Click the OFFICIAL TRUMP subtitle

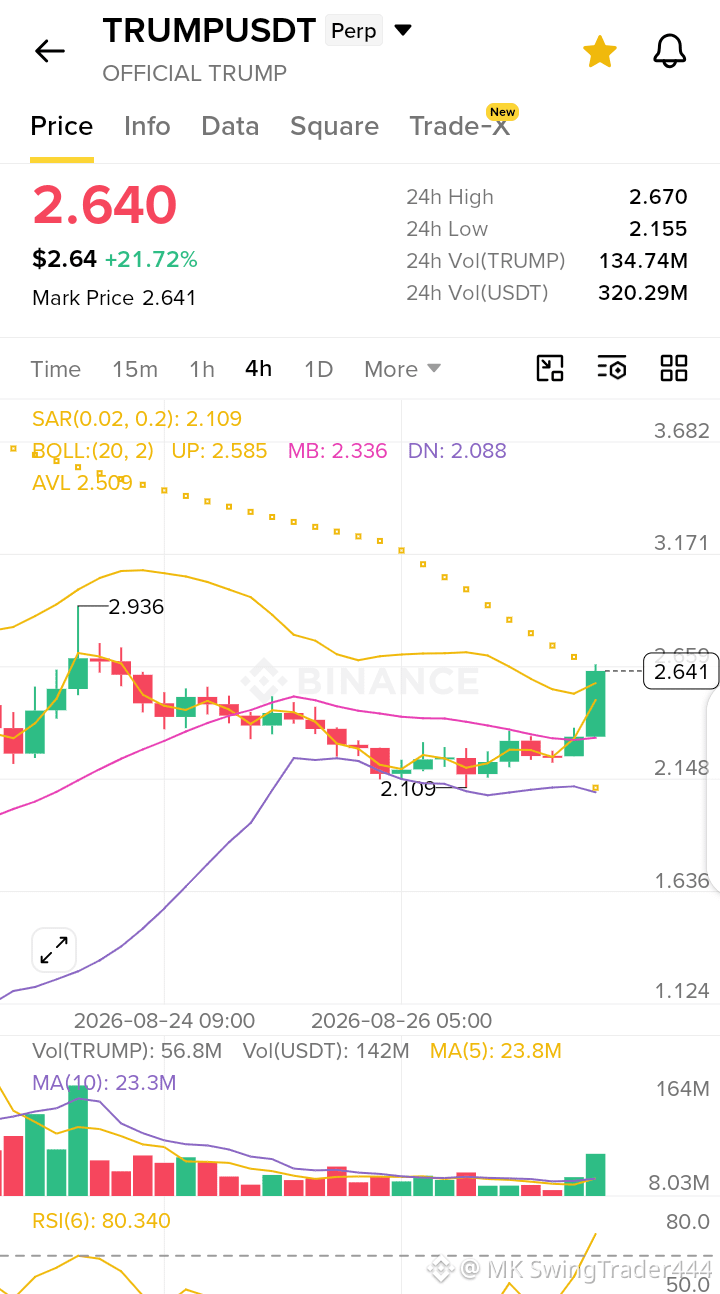coord(195,73)
